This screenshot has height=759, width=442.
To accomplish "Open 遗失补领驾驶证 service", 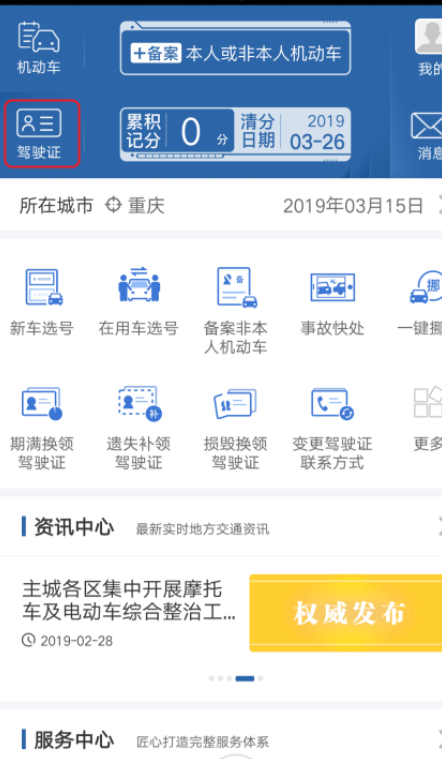I will [x=138, y=428].
